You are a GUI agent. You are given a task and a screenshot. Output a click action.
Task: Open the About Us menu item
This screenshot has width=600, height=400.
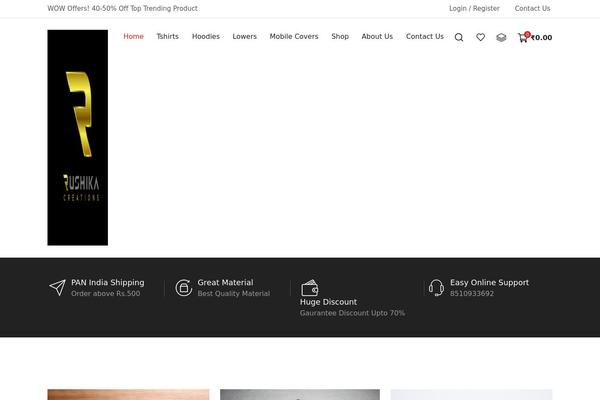point(377,36)
